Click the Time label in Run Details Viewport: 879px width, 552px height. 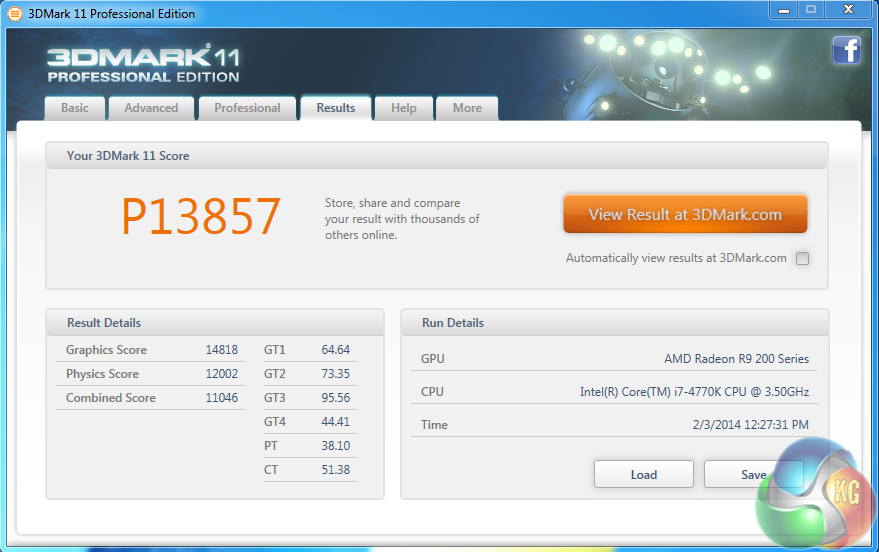[x=434, y=425]
